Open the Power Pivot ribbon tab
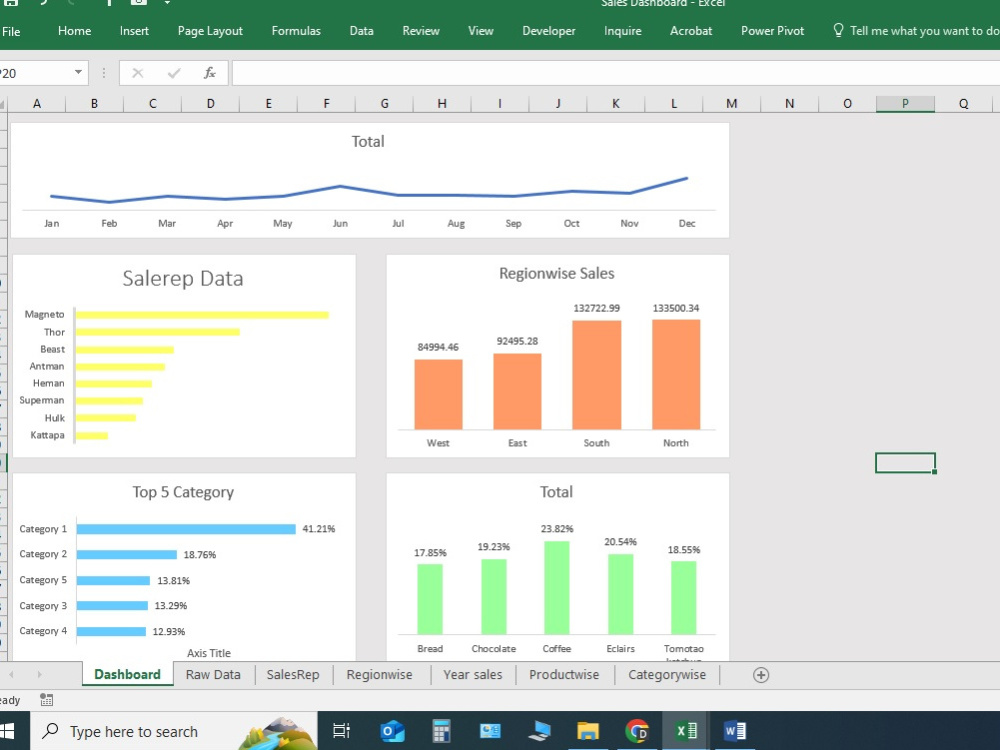 pos(772,31)
